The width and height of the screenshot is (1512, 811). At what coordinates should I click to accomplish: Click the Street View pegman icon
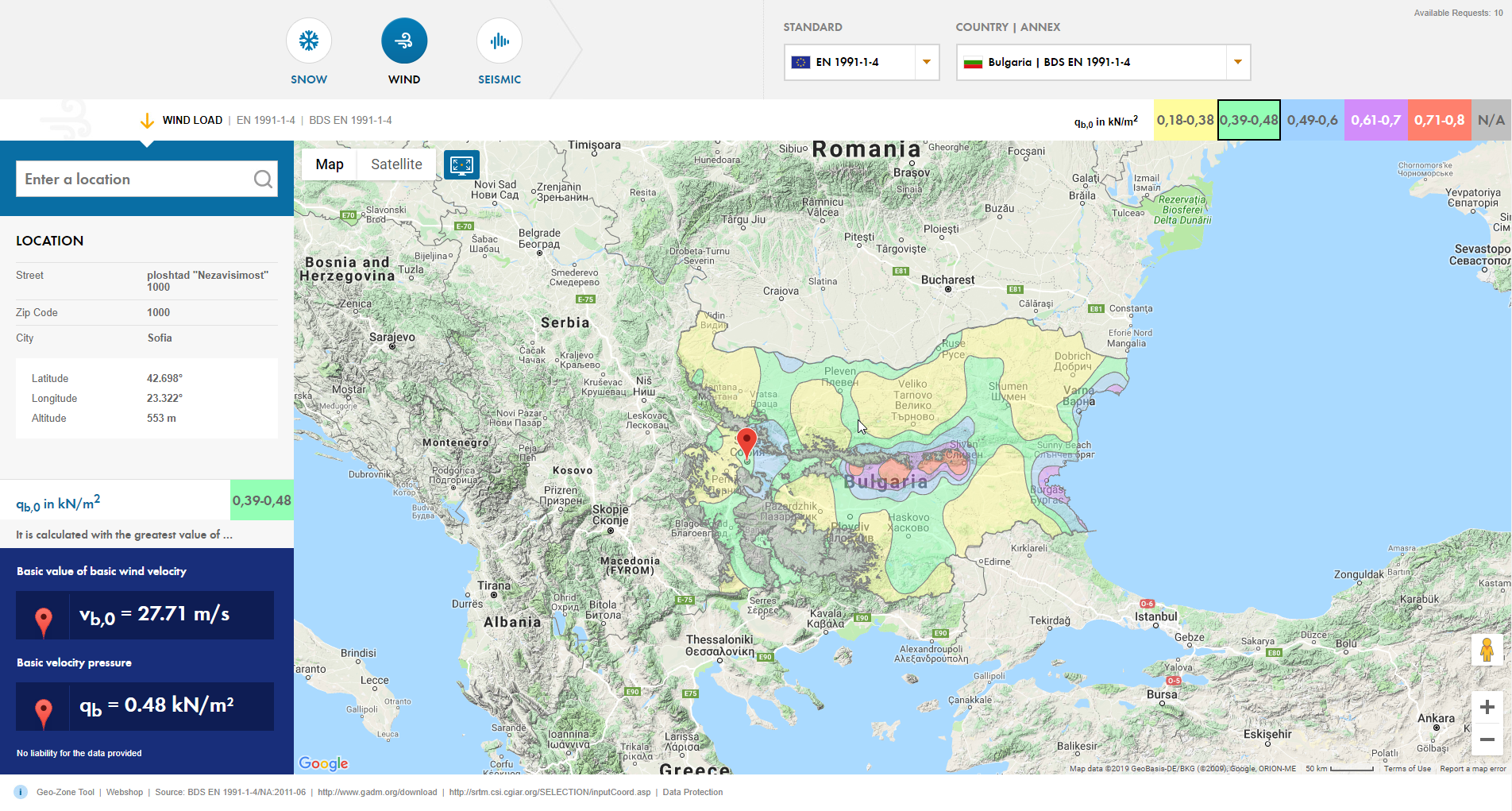click(1487, 651)
